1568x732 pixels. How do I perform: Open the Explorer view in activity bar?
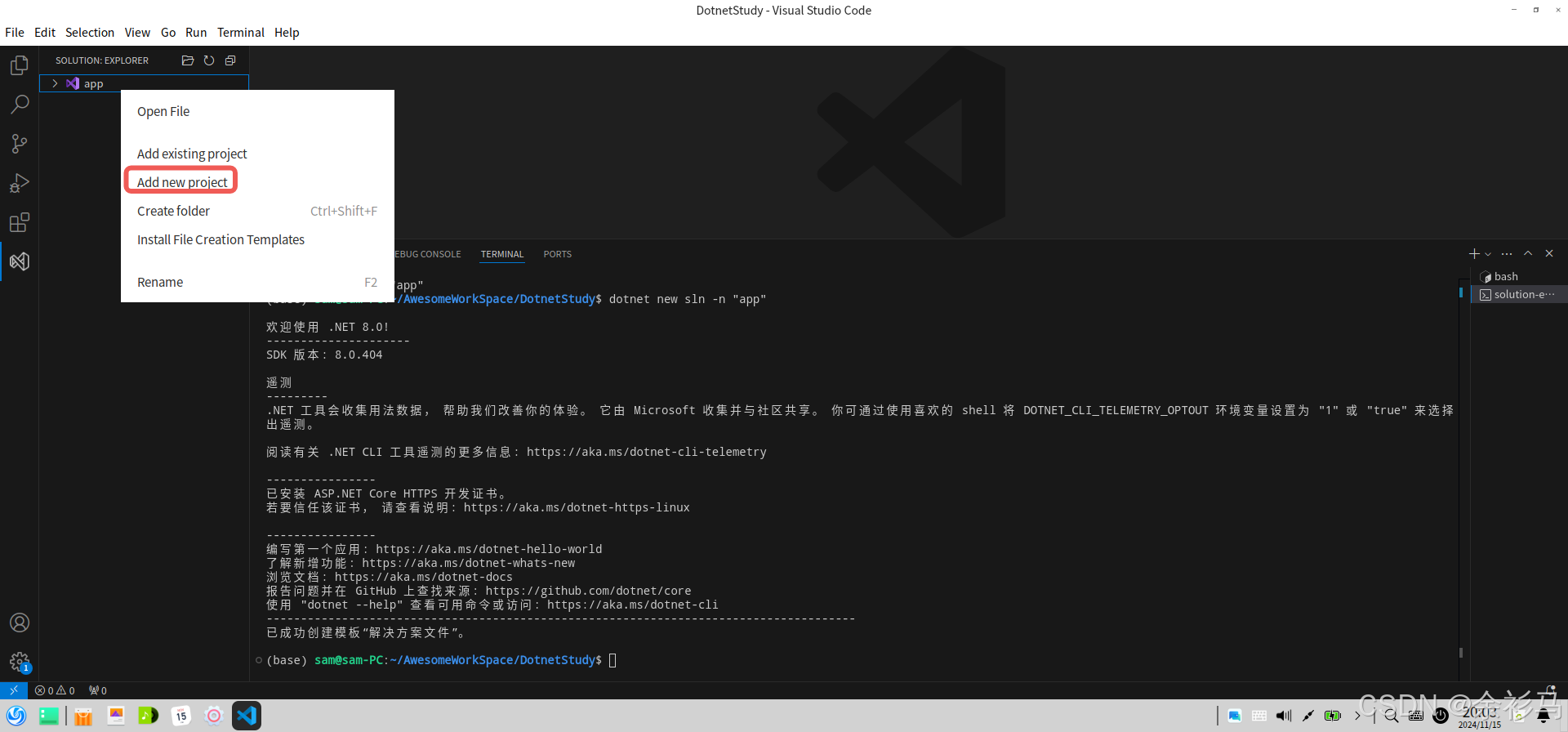click(20, 65)
